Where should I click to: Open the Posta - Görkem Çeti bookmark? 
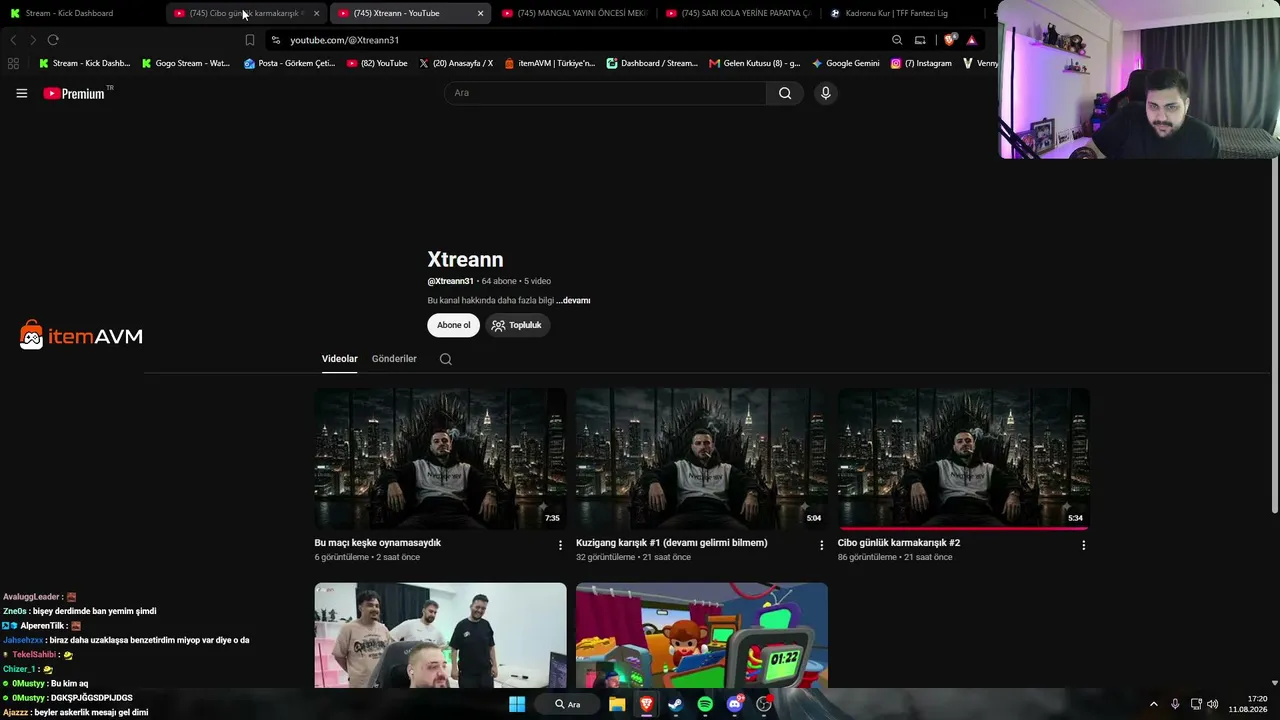290,63
